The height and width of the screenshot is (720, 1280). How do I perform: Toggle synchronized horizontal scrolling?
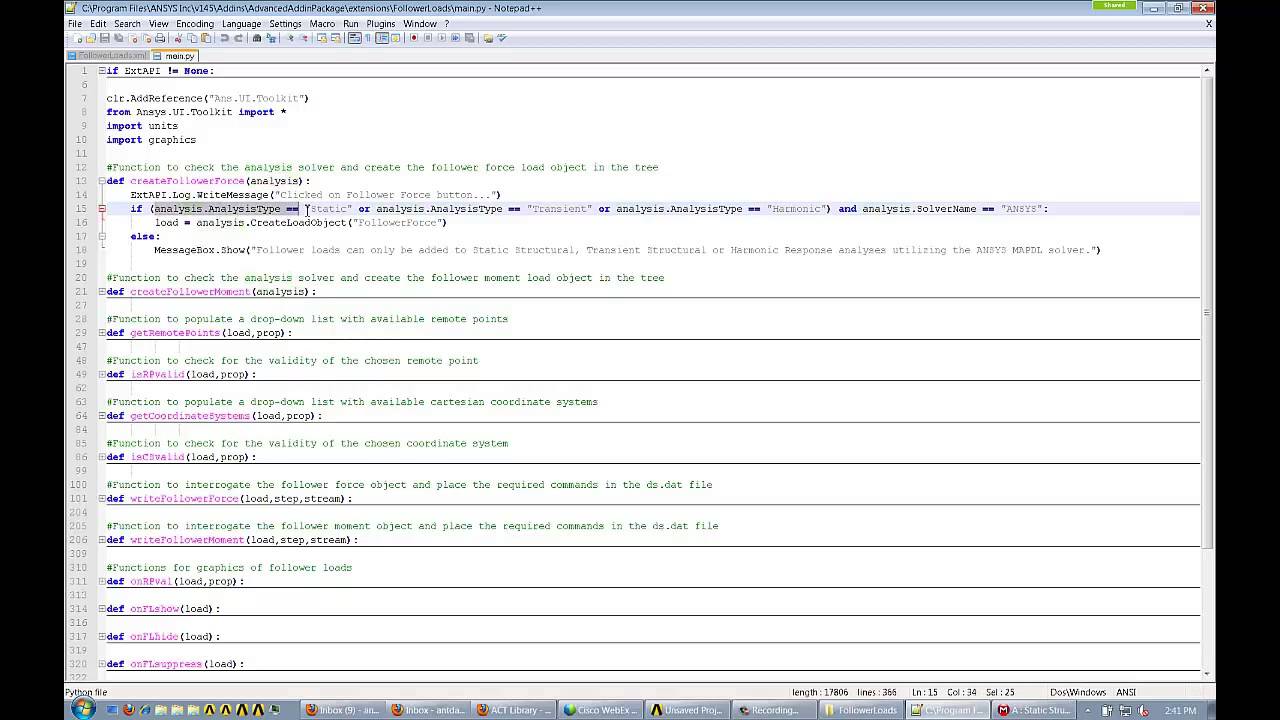(336, 38)
